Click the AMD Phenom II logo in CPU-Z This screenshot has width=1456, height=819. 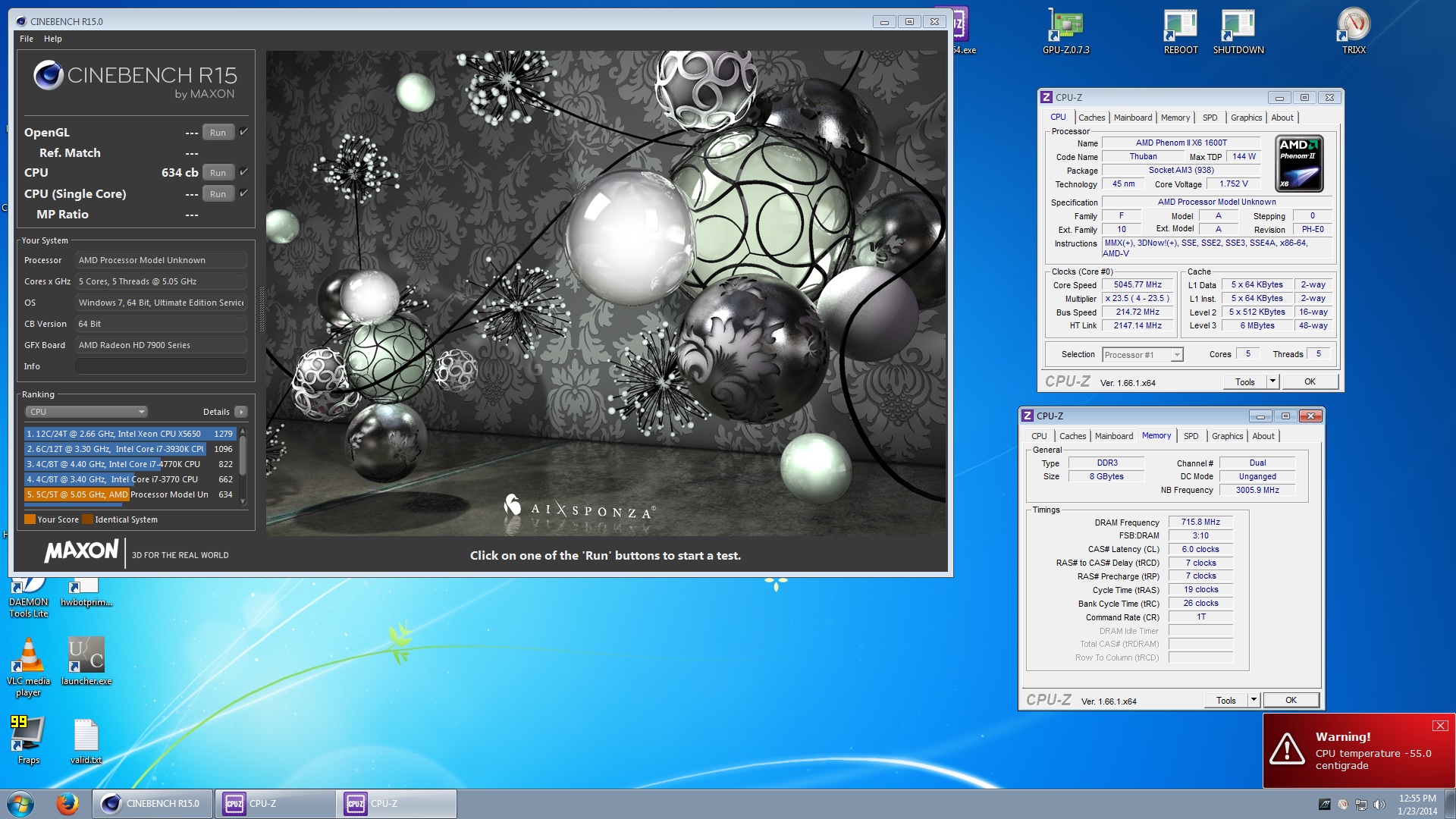point(1300,163)
